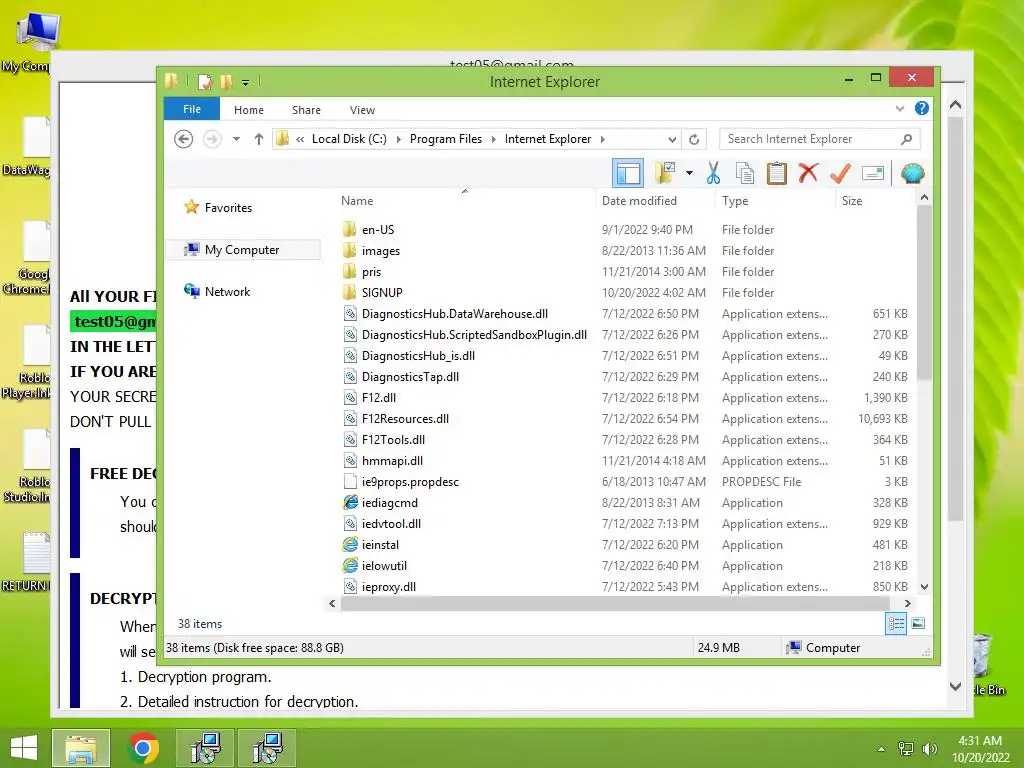
Task: Click Local Disk (C:) breadcrumb
Action: [x=349, y=139]
